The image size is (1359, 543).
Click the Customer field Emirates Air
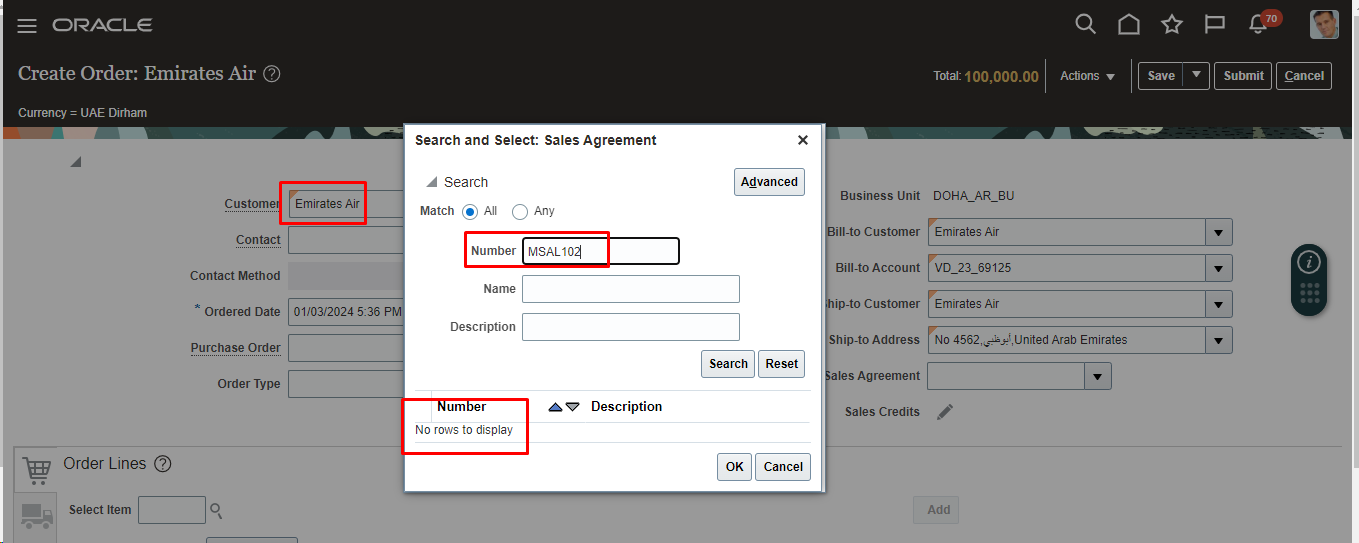click(346, 204)
